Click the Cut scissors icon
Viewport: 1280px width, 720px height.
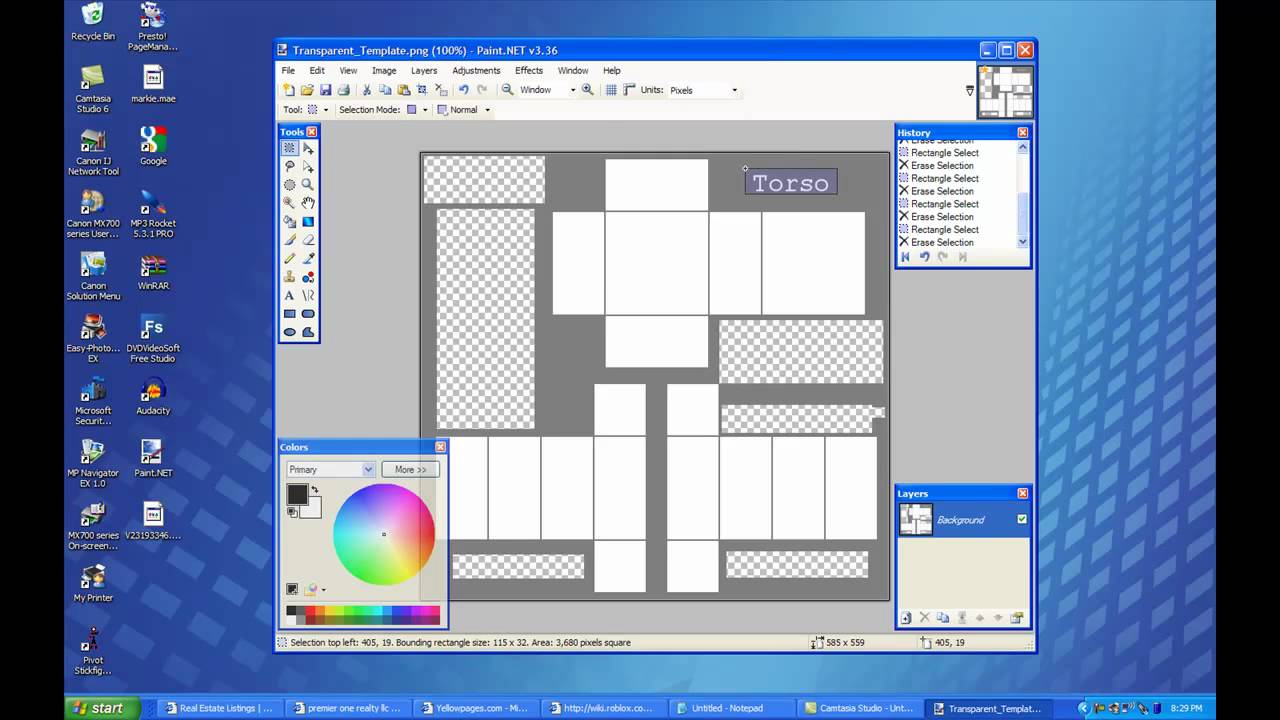click(367, 90)
